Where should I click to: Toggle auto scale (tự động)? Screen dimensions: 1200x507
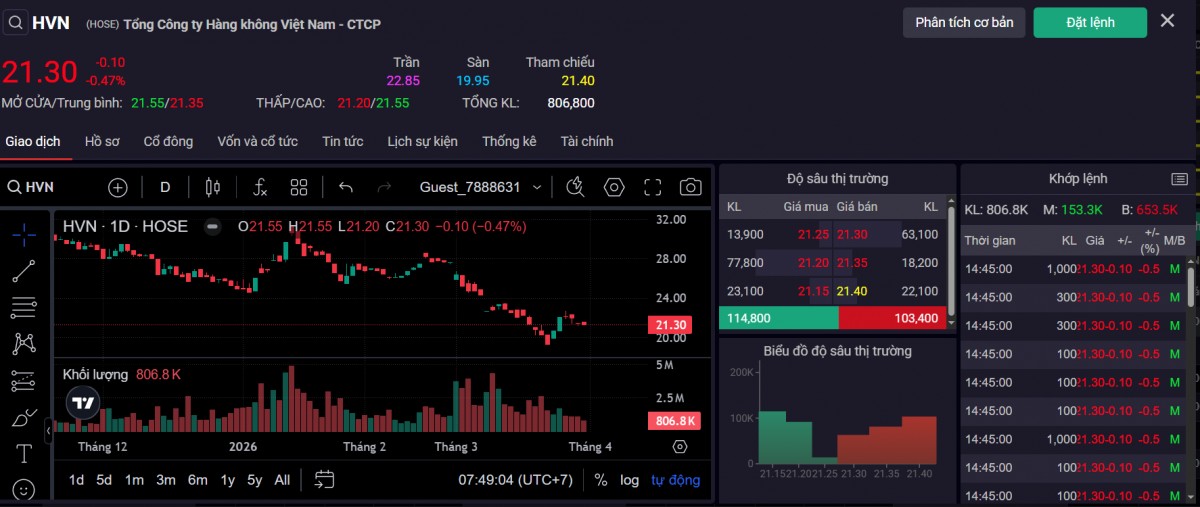(x=676, y=480)
